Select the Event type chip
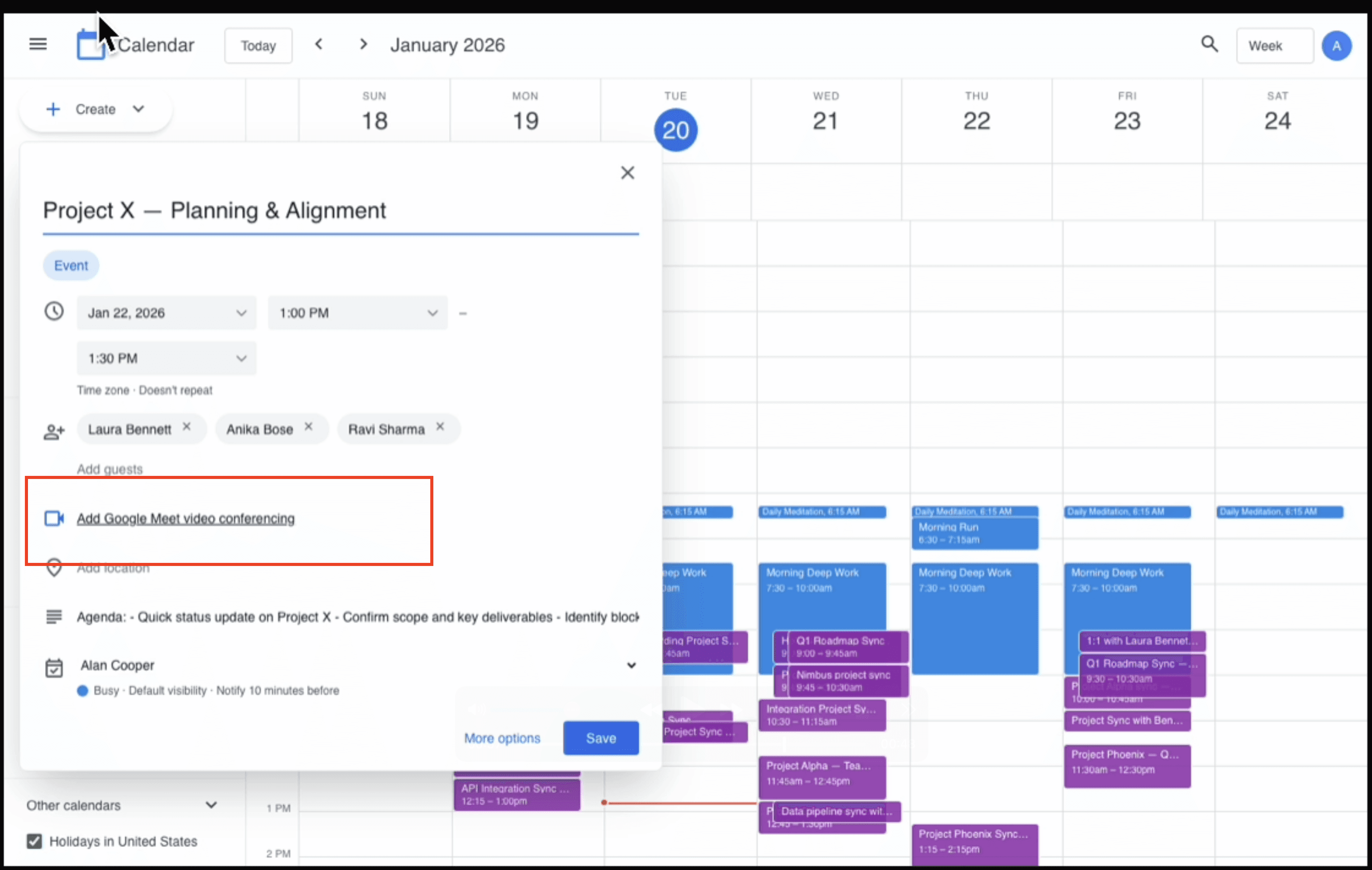The width and height of the screenshot is (1372, 870). click(x=70, y=266)
